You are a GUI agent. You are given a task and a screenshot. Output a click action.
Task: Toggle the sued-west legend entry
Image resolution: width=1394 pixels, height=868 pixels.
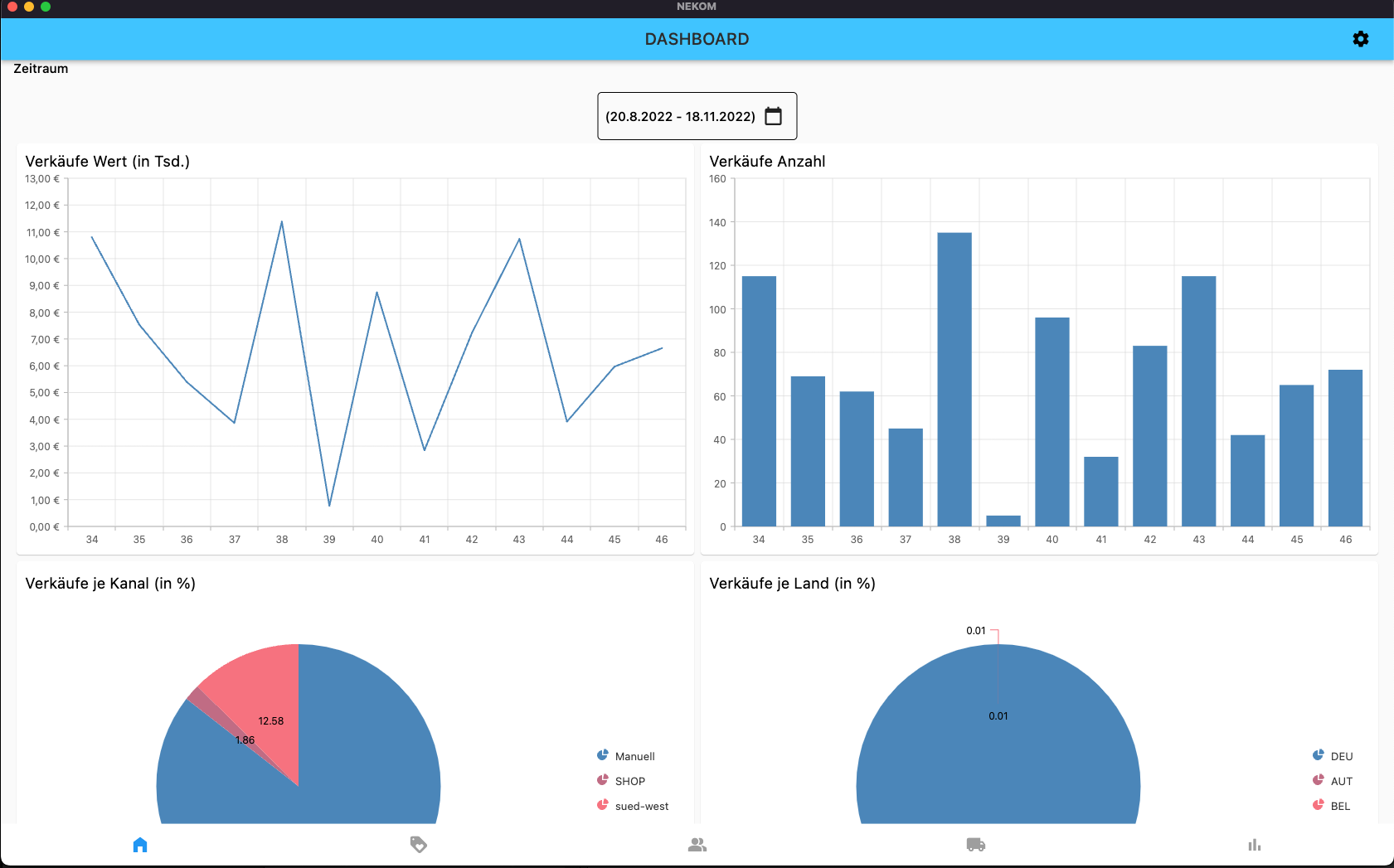[x=633, y=806]
